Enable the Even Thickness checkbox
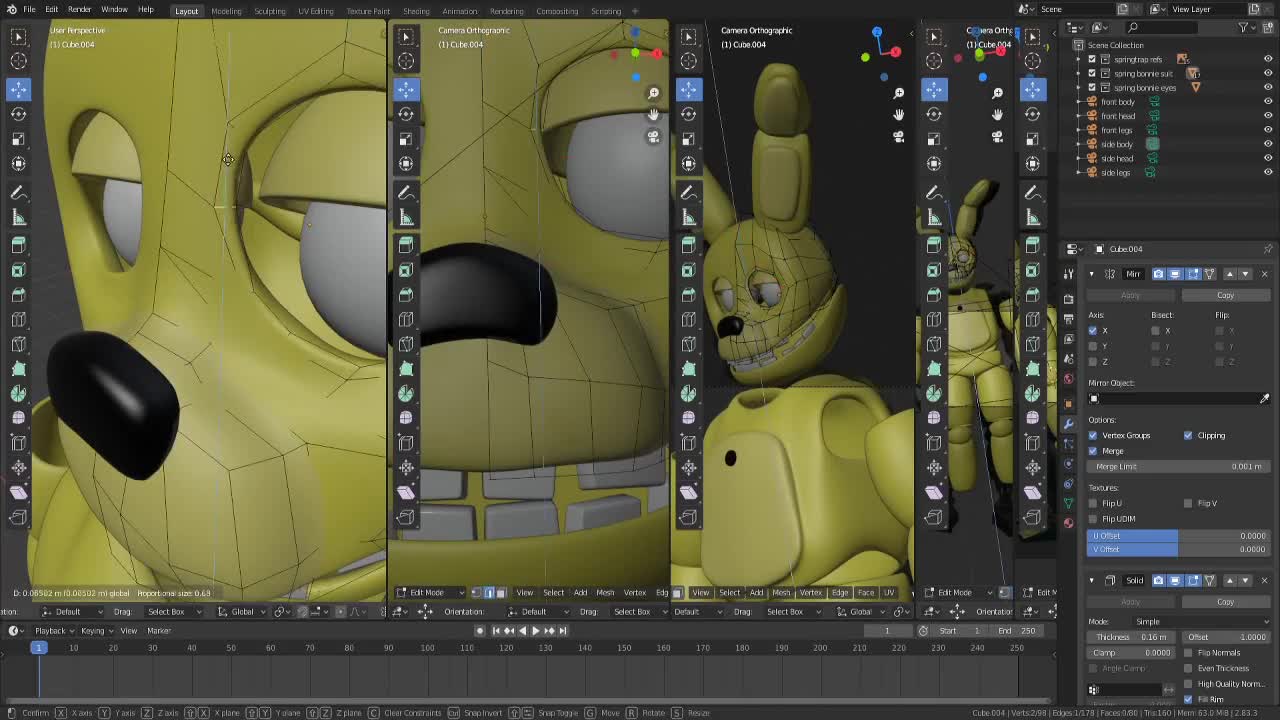 (1188, 668)
